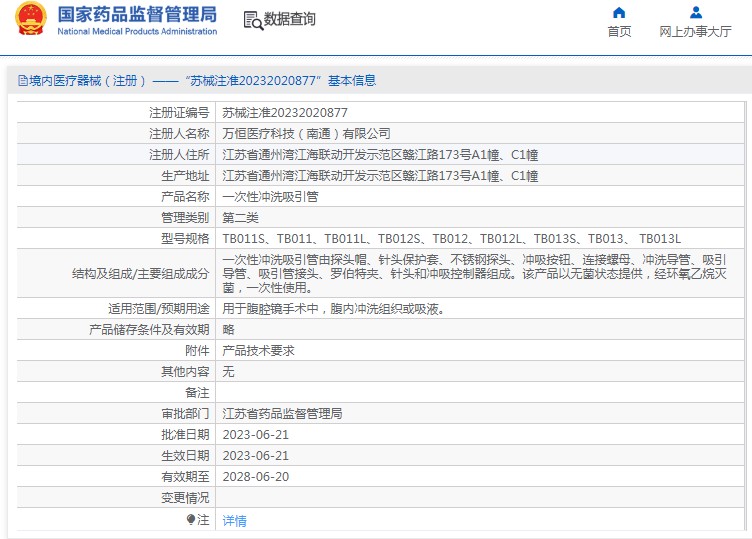Select intended use text 用于腹腔镜手术中
Screen dimensions: 752x539
coord(270,309)
